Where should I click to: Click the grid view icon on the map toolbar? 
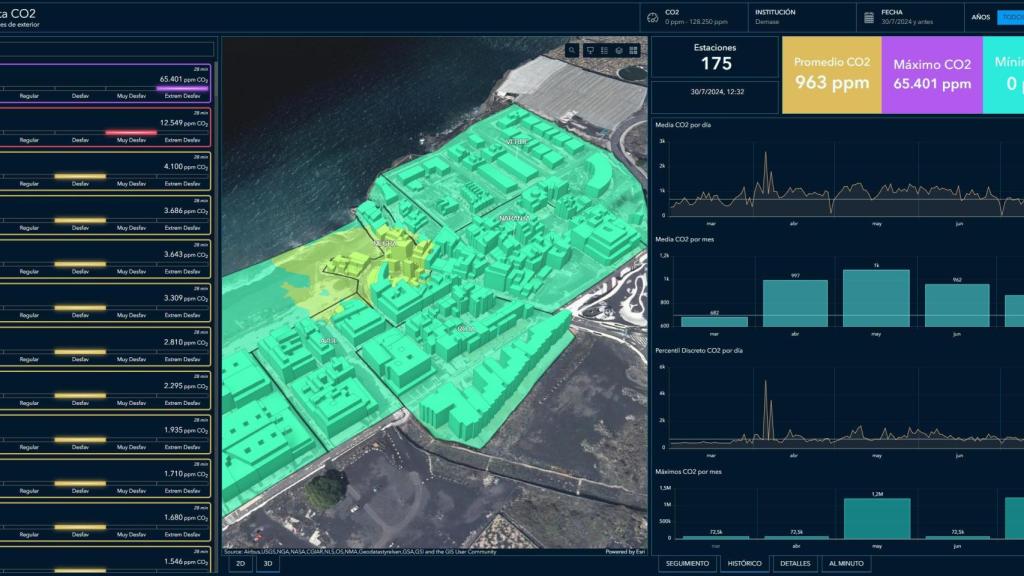pyautogui.click(x=633, y=49)
